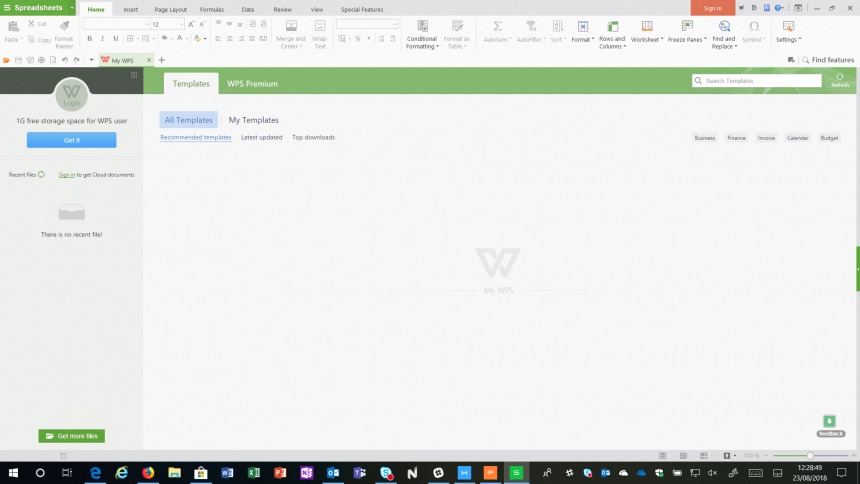Click the Print icon in quick access bar
Image resolution: width=860 pixels, height=484 pixels.
(x=41, y=60)
